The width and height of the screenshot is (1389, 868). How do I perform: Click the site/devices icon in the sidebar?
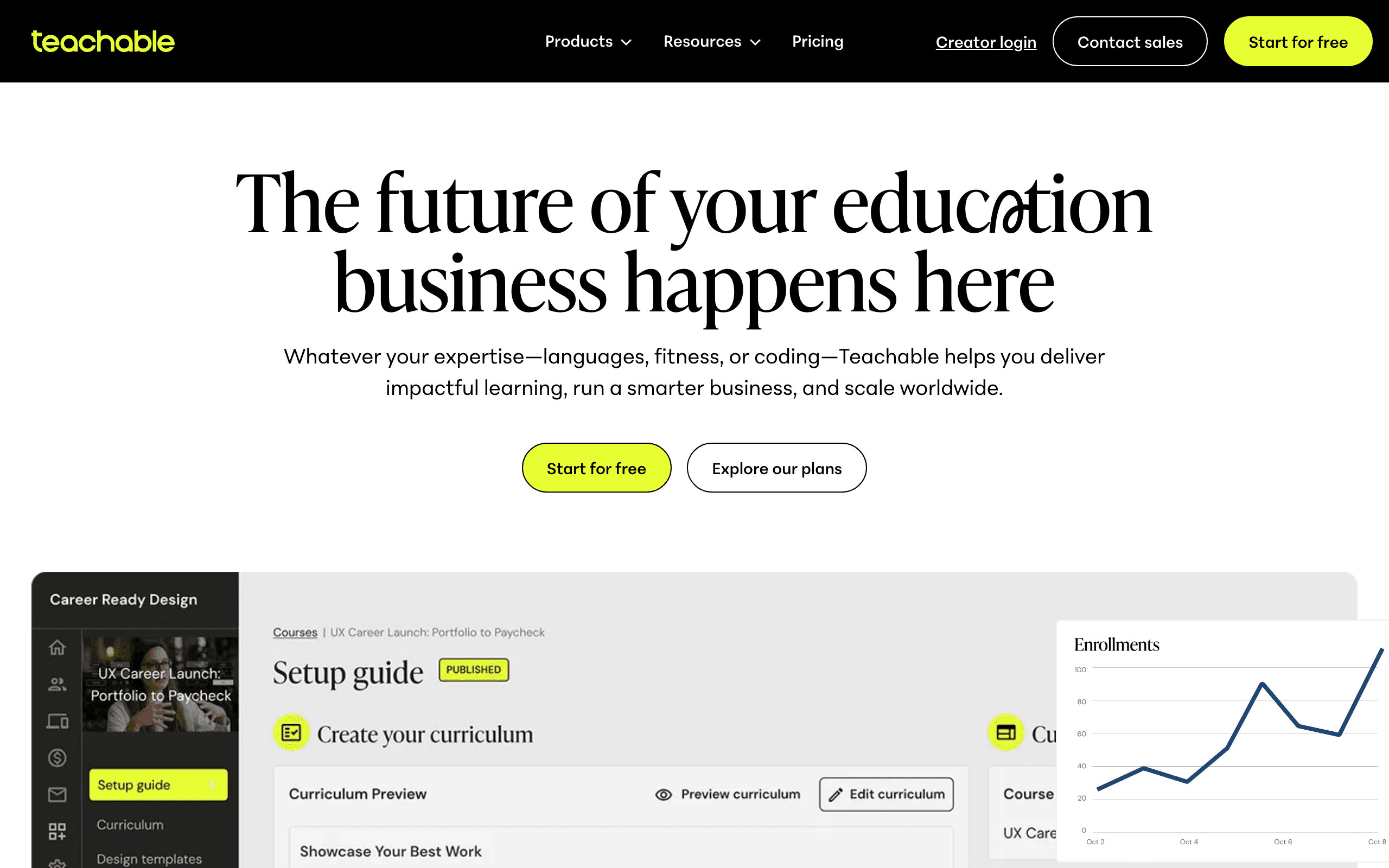(57, 722)
